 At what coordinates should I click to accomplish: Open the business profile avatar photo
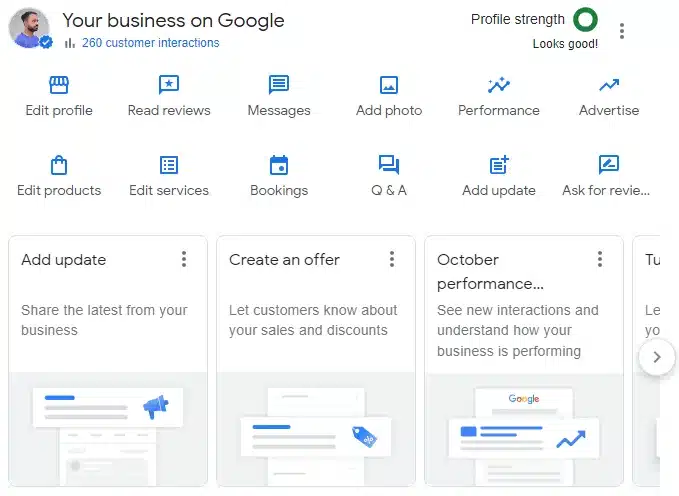(29, 28)
